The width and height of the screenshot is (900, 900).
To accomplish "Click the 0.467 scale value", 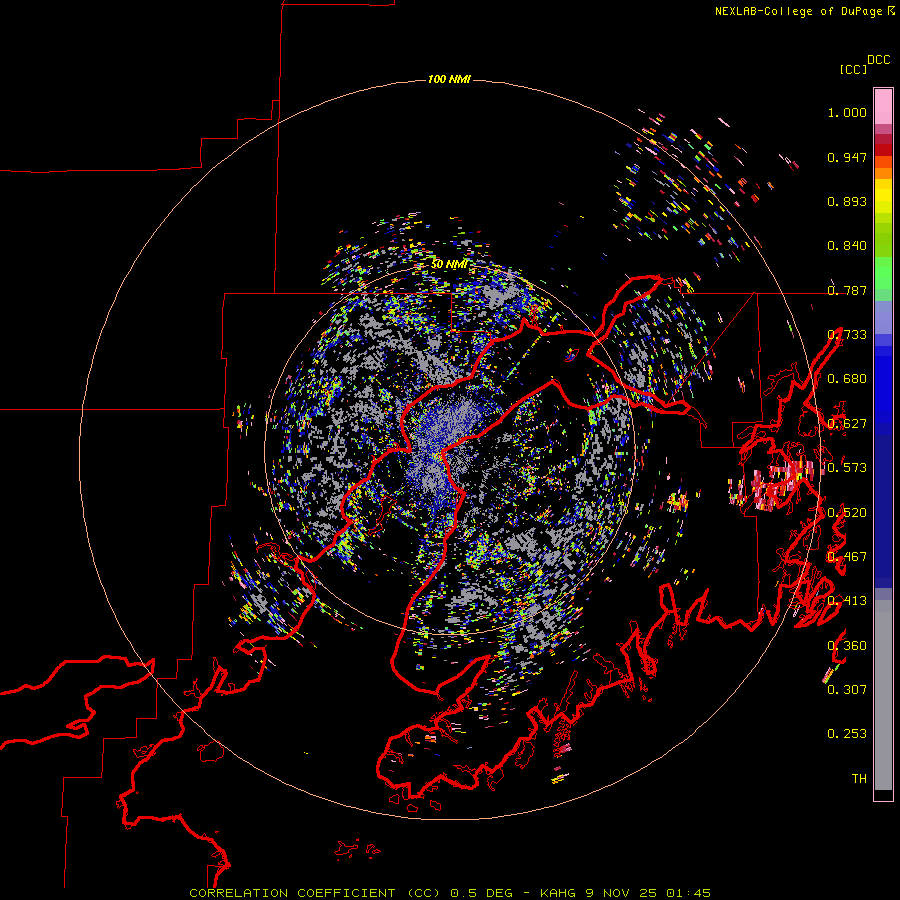I will click(847, 557).
